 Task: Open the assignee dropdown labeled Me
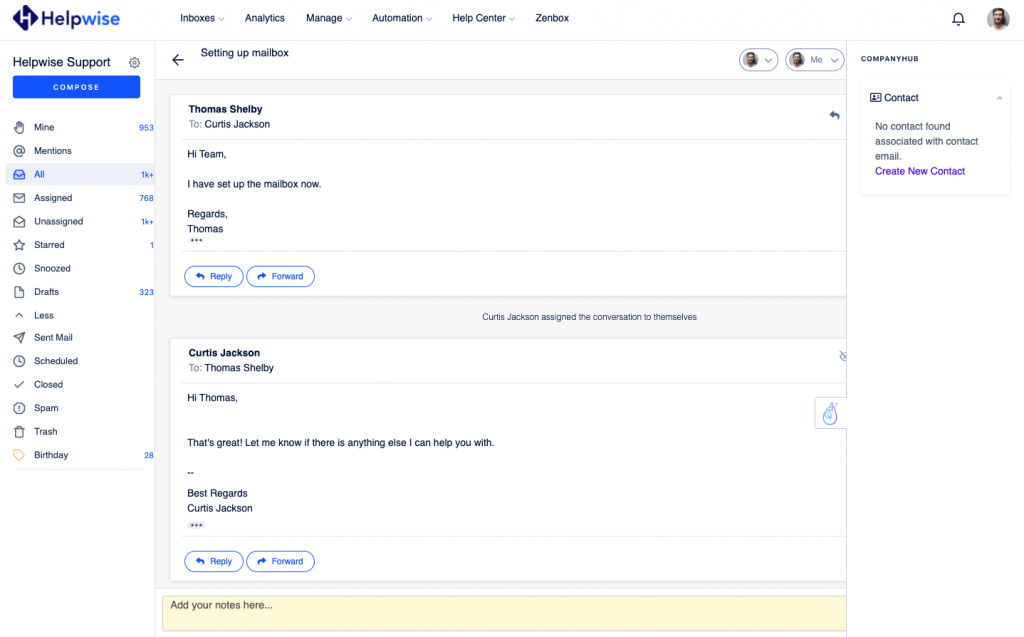pyautogui.click(x=815, y=60)
